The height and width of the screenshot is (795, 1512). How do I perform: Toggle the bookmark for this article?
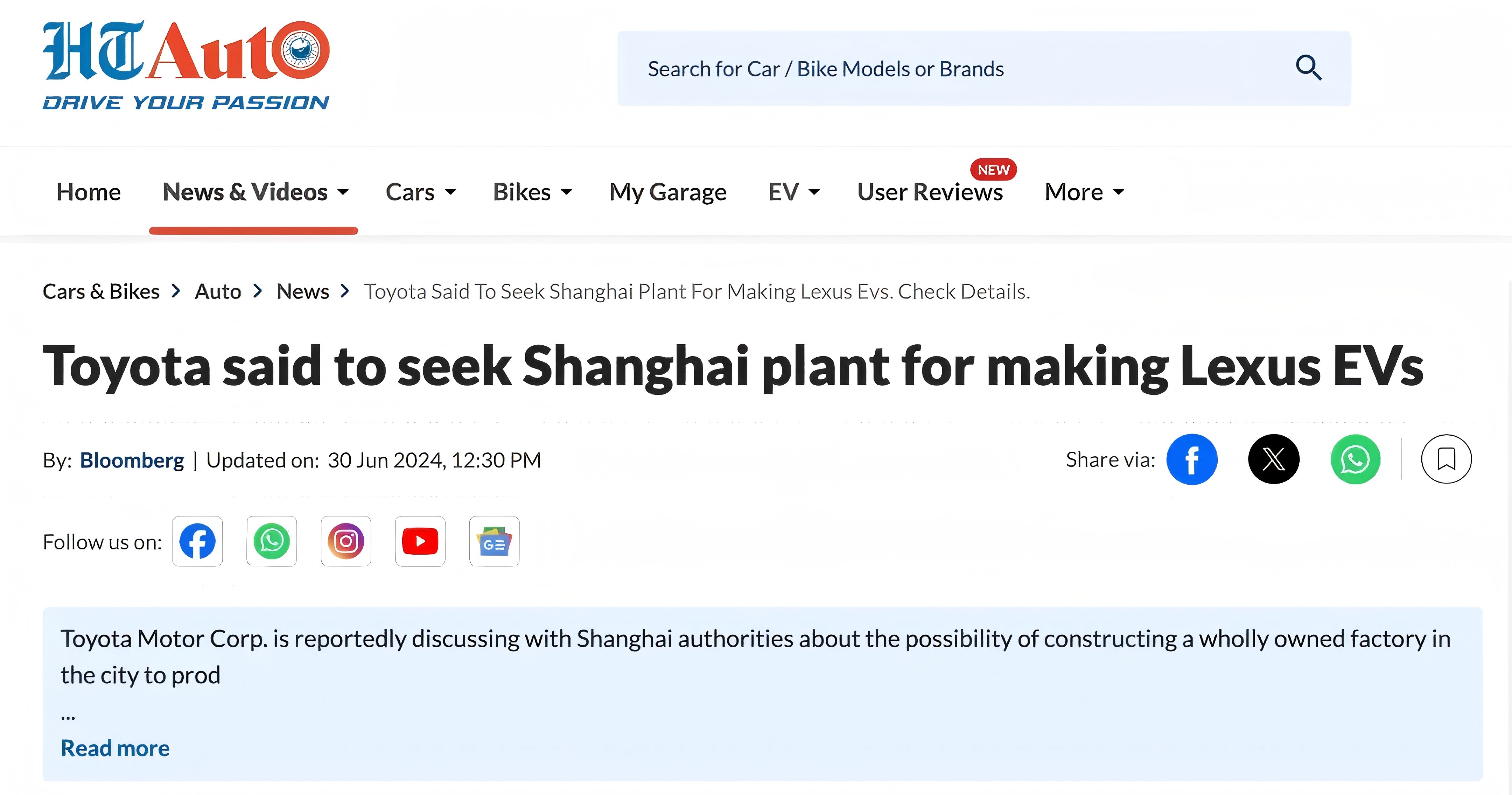pos(1446,459)
